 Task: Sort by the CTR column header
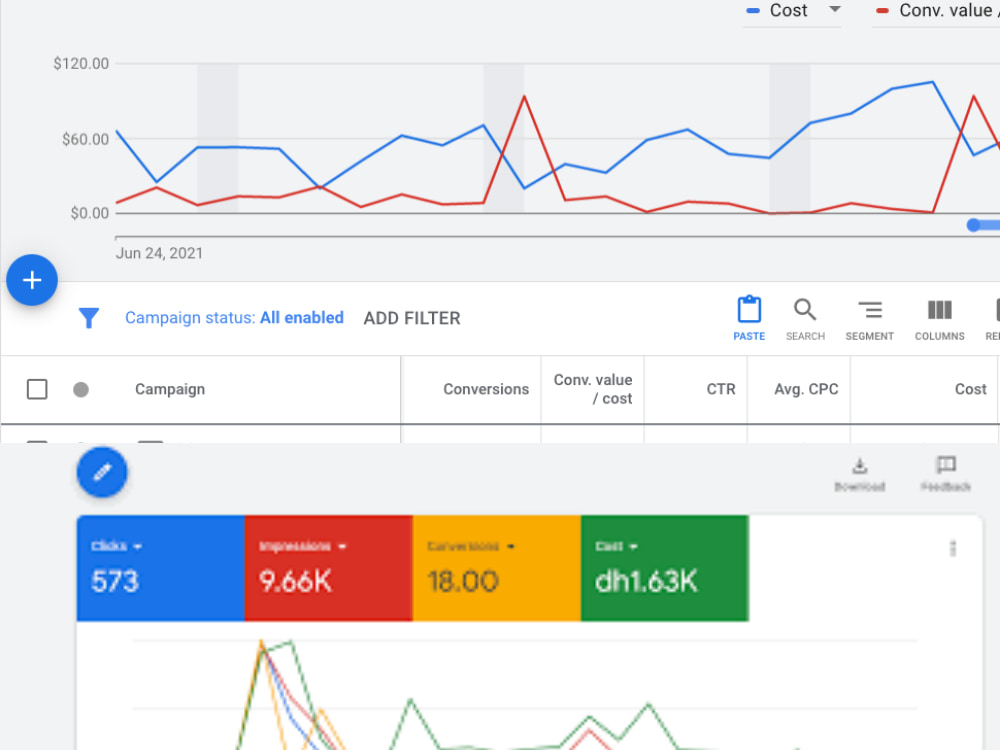point(721,389)
